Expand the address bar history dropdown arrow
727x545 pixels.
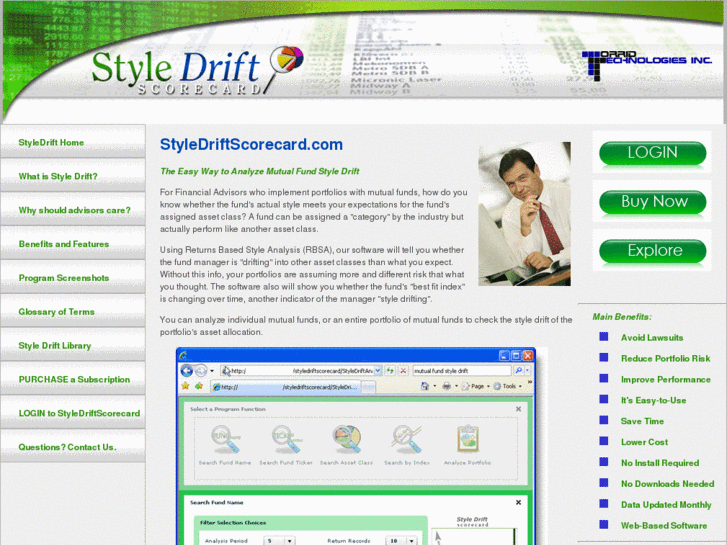click(378, 371)
